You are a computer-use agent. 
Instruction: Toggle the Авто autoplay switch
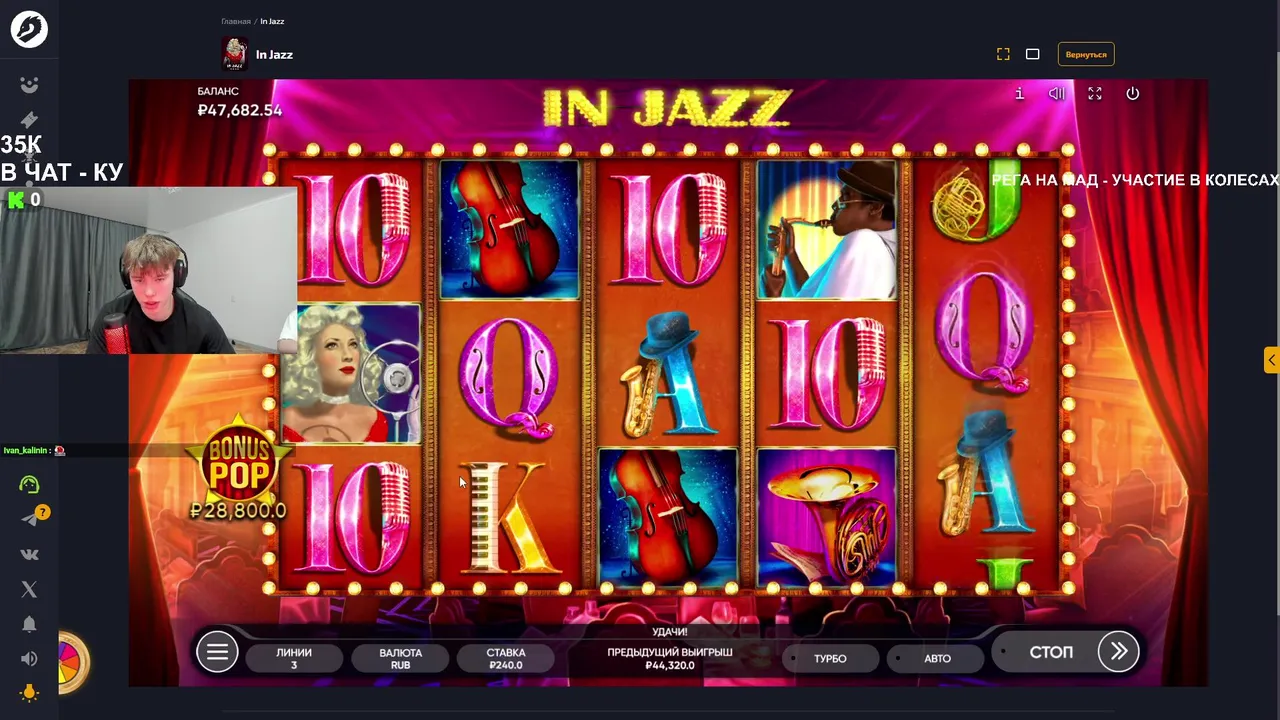pos(937,658)
